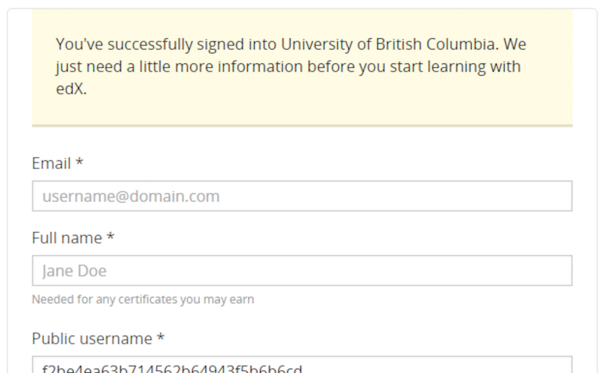The width and height of the screenshot is (600, 373).
Task: Click the Email input field
Action: pos(302,196)
